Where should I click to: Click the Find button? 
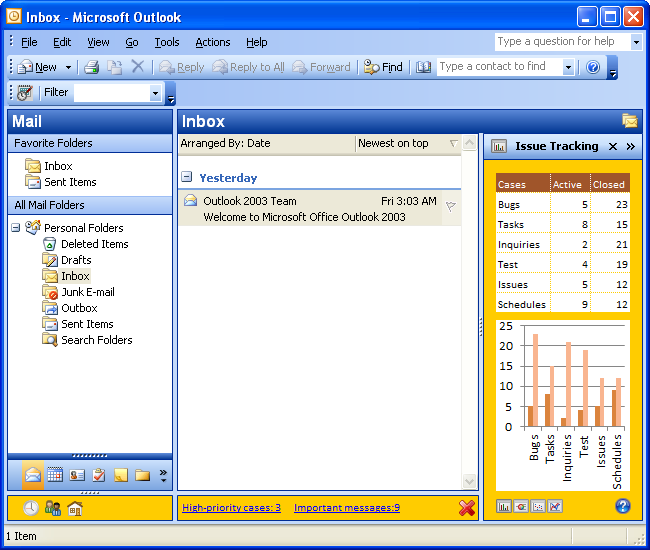pyautogui.click(x=383, y=67)
